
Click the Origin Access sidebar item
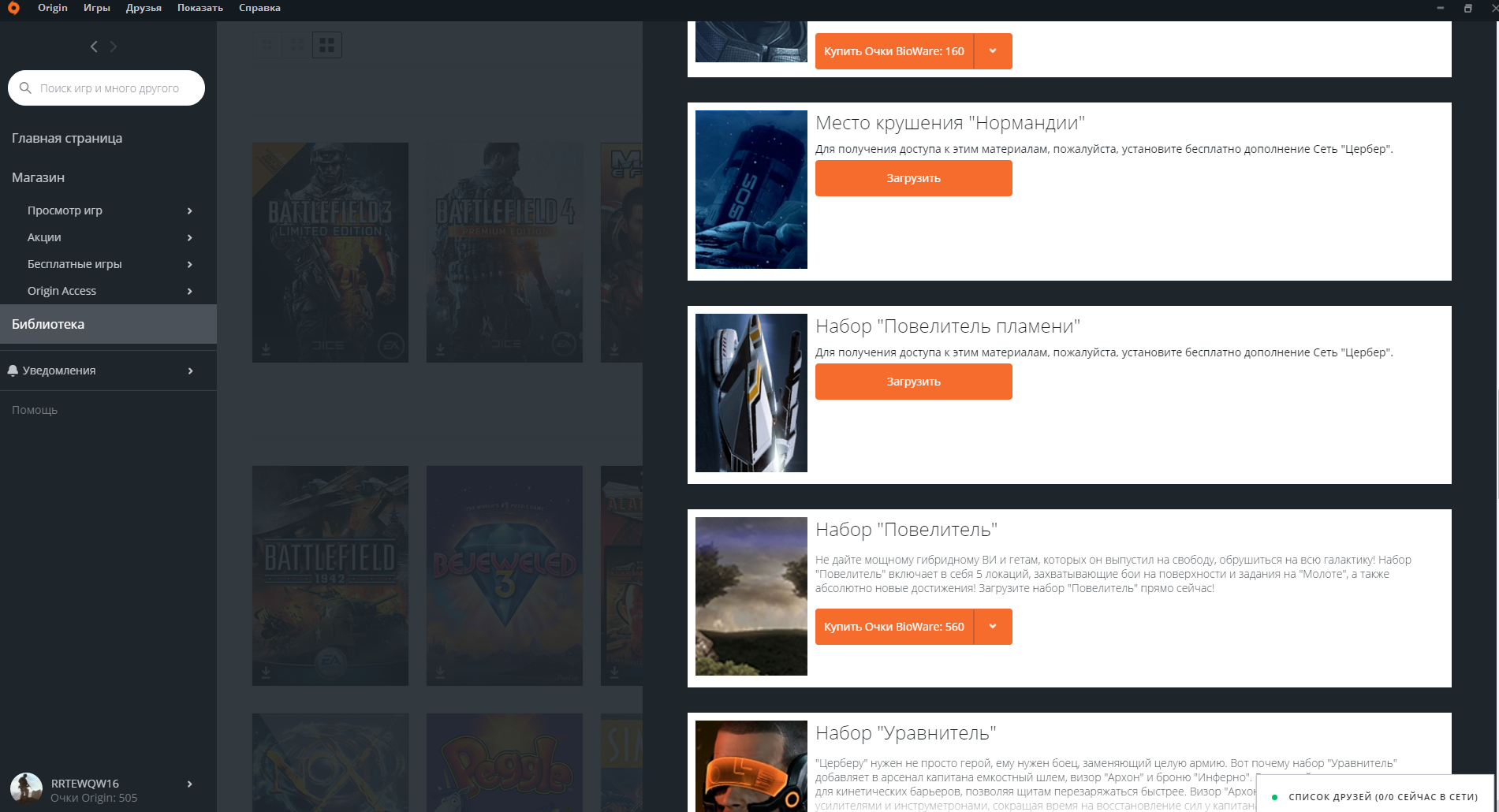click(62, 291)
